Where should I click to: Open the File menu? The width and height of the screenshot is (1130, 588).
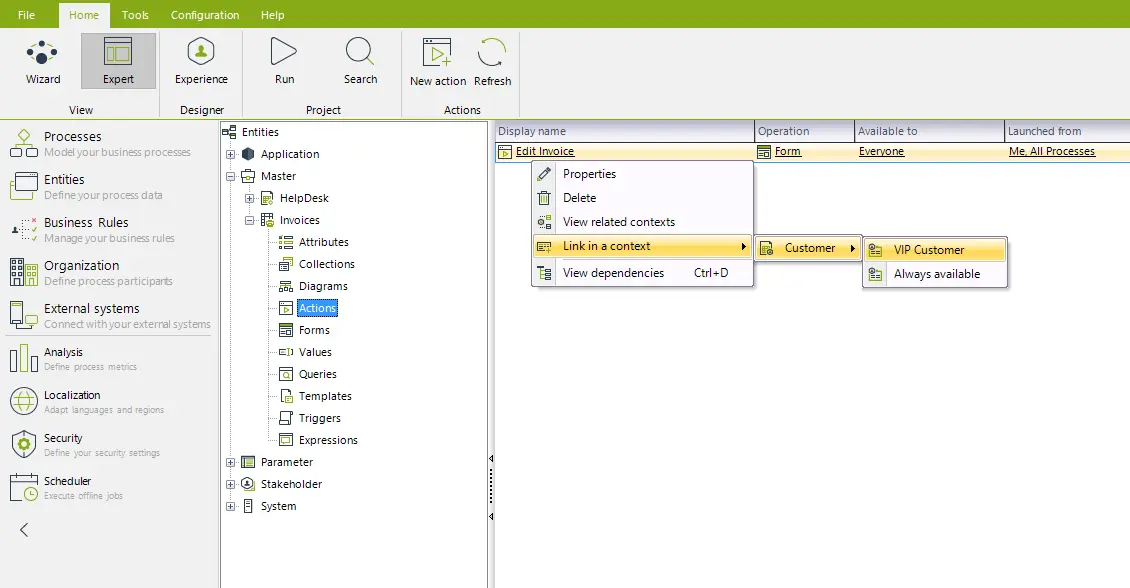[x=26, y=14]
